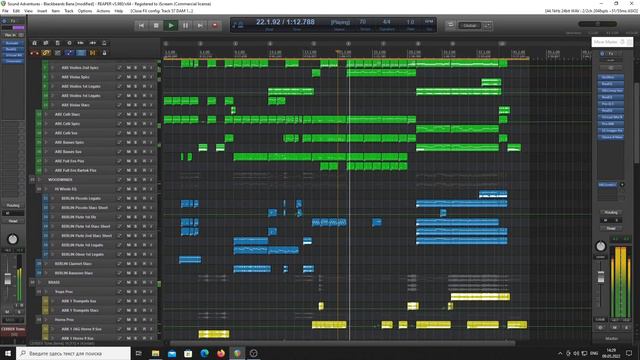Click the time position display 22.1.92
This screenshot has width=640, height=360.
(x=285, y=22)
